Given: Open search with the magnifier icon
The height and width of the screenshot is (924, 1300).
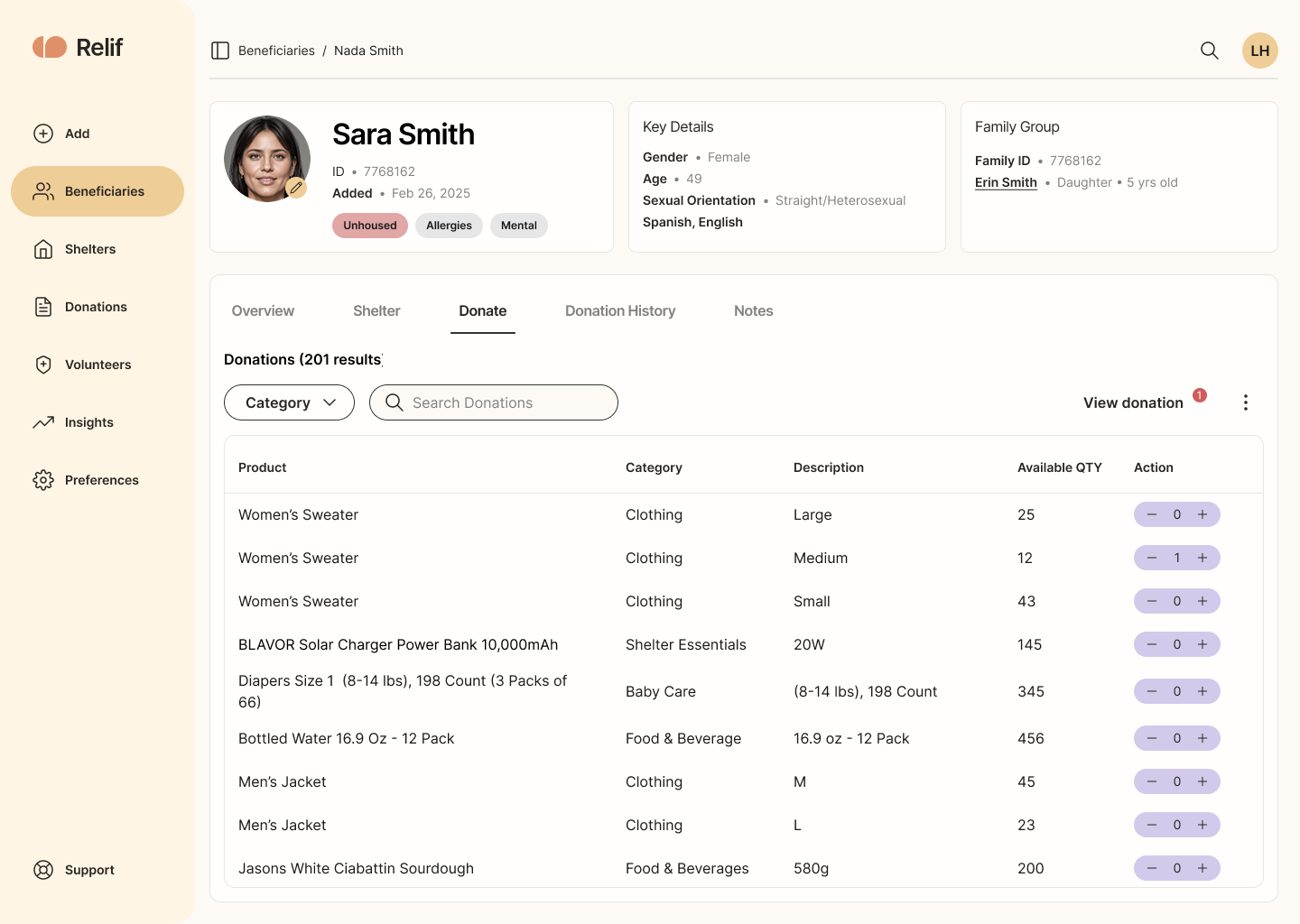Looking at the screenshot, I should [1210, 51].
